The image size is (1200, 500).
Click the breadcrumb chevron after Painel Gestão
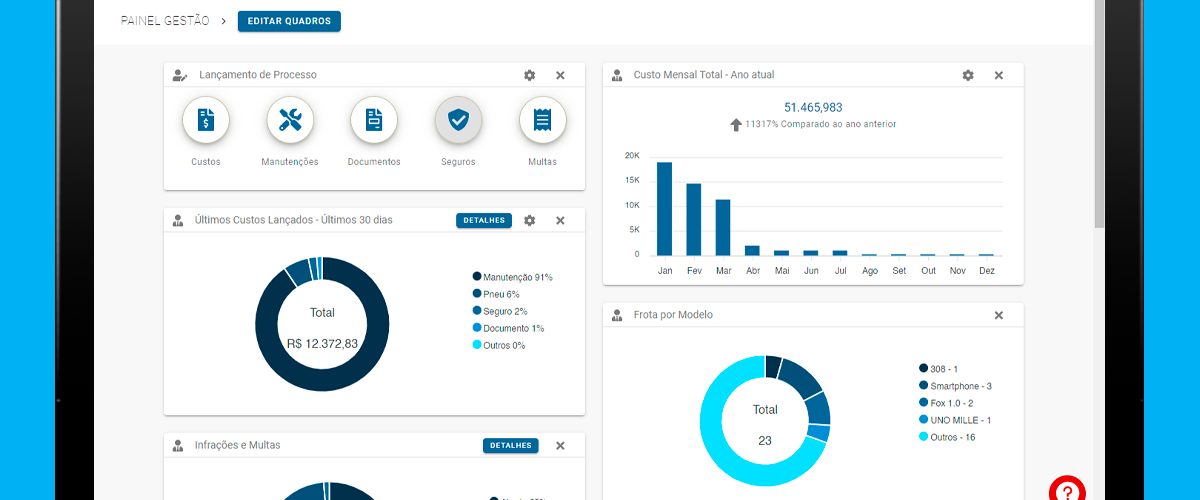pos(224,20)
